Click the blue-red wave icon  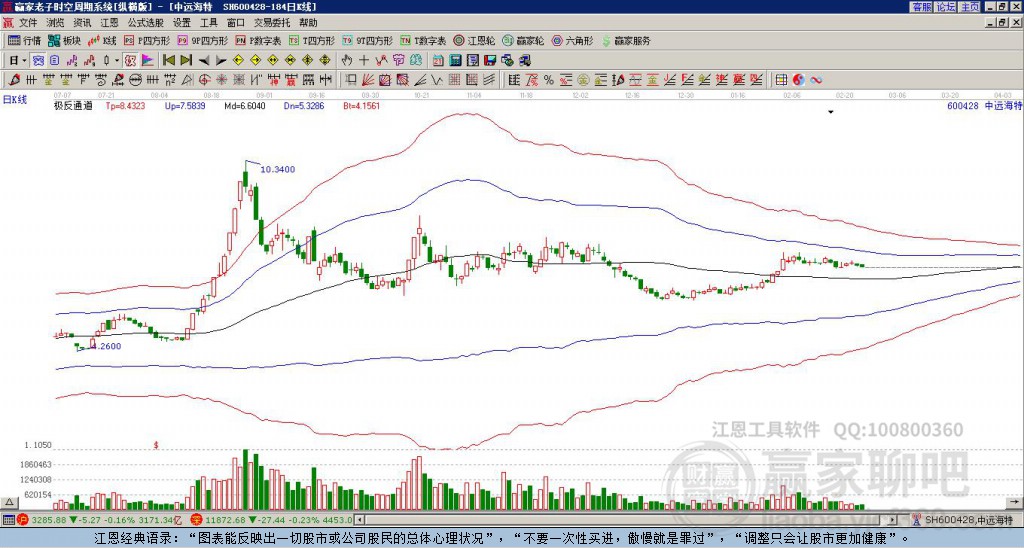pos(816,80)
